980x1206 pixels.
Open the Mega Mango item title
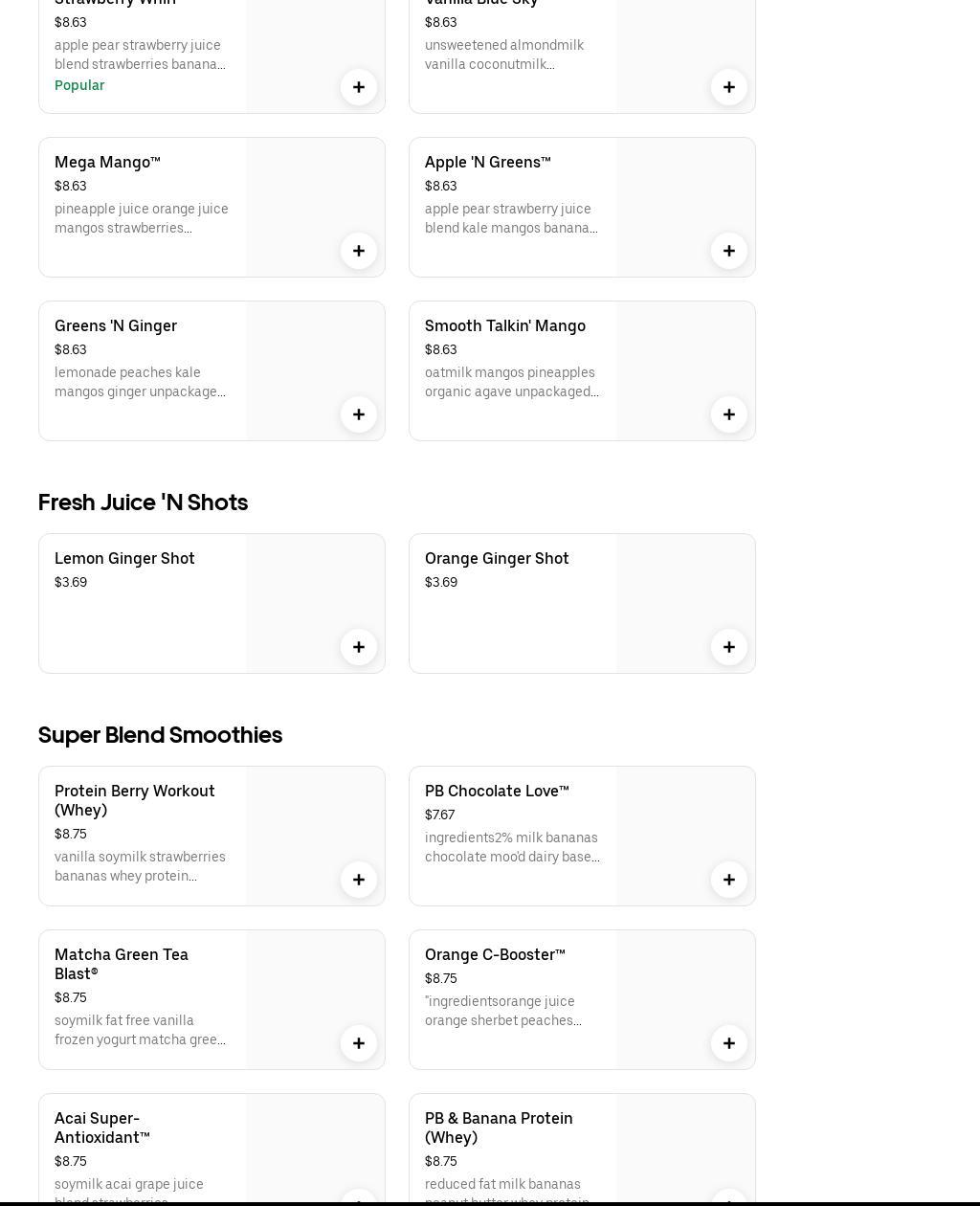(107, 162)
